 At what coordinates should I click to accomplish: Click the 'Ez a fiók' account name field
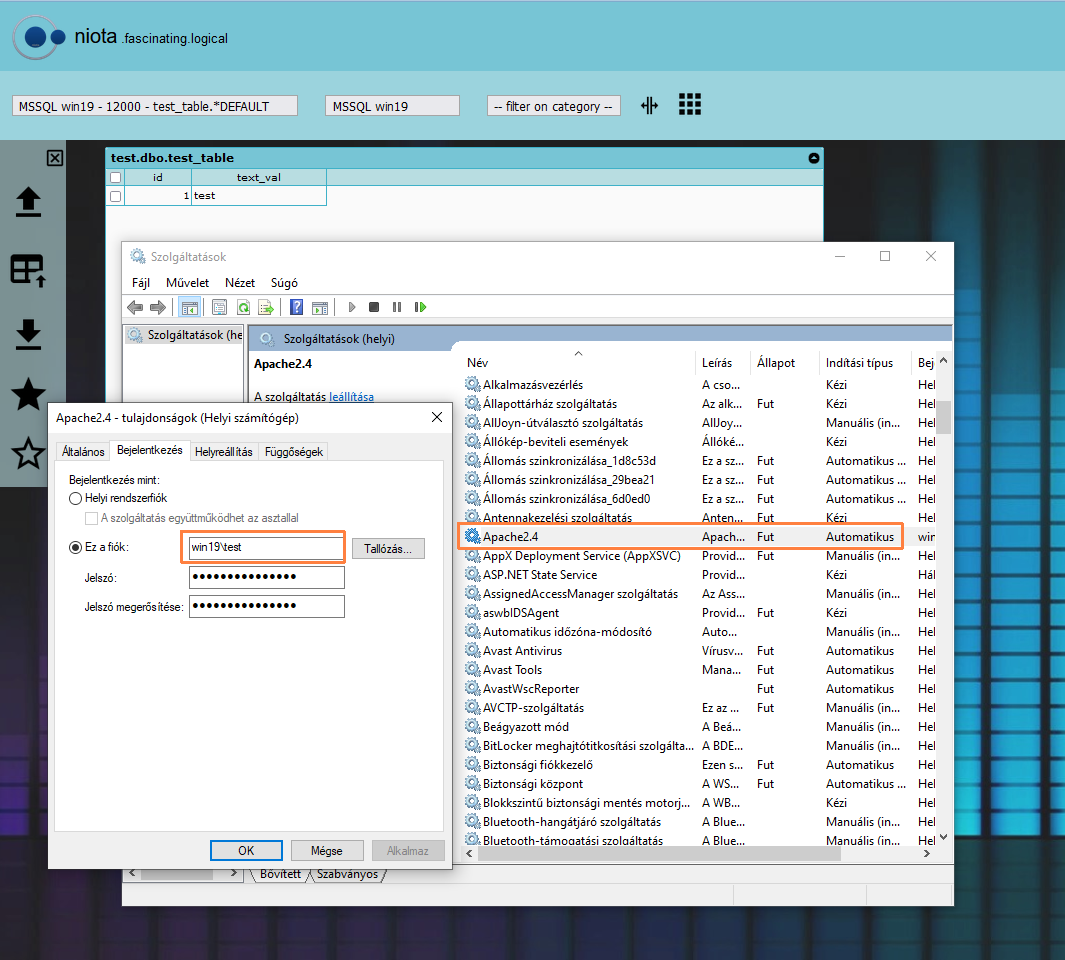tap(266, 548)
